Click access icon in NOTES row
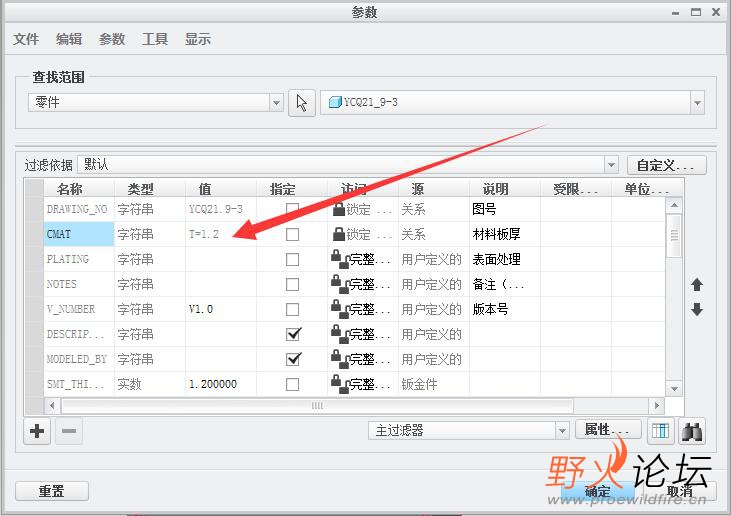Image resolution: width=731 pixels, height=516 pixels. click(340, 284)
